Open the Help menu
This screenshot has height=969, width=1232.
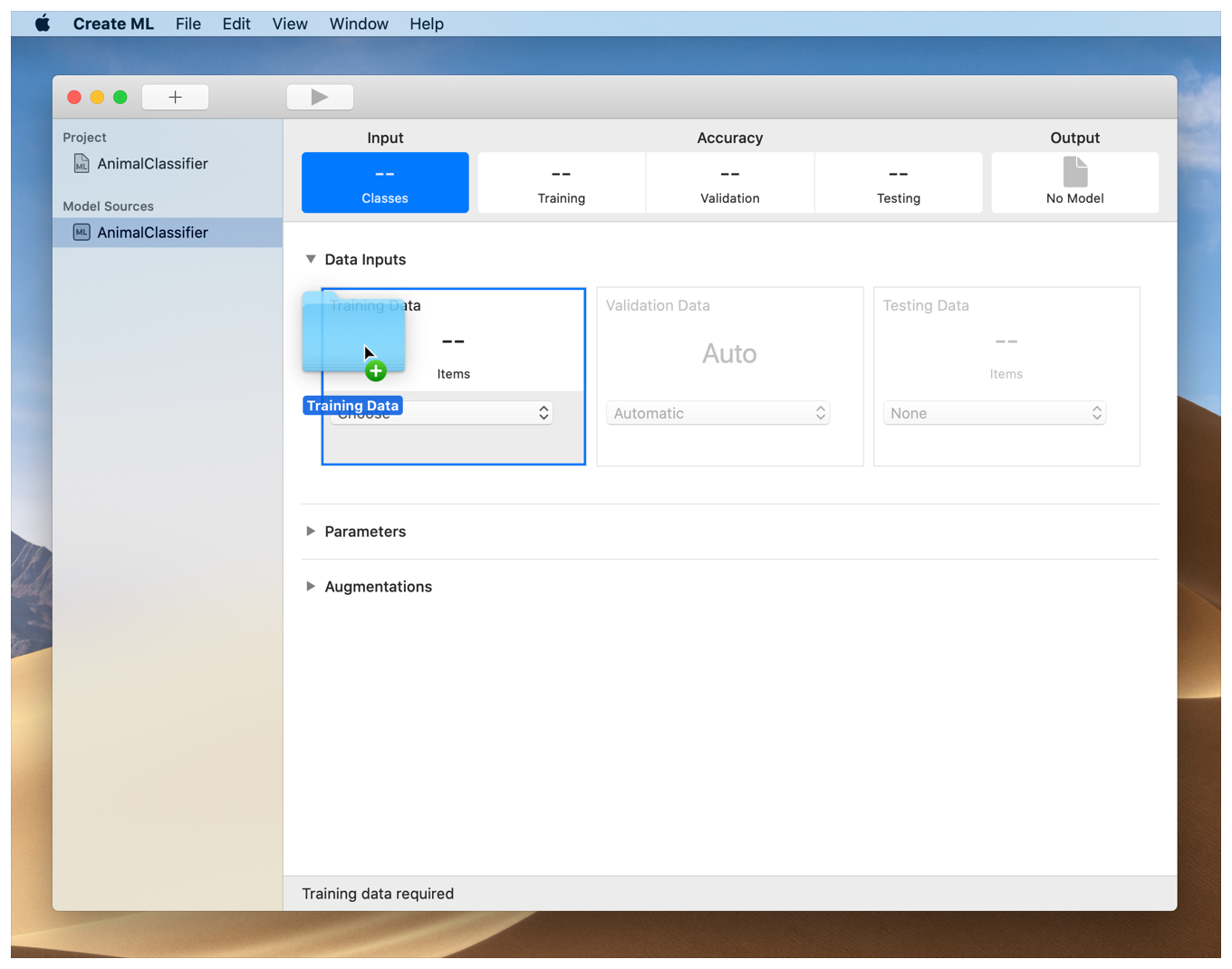[427, 24]
